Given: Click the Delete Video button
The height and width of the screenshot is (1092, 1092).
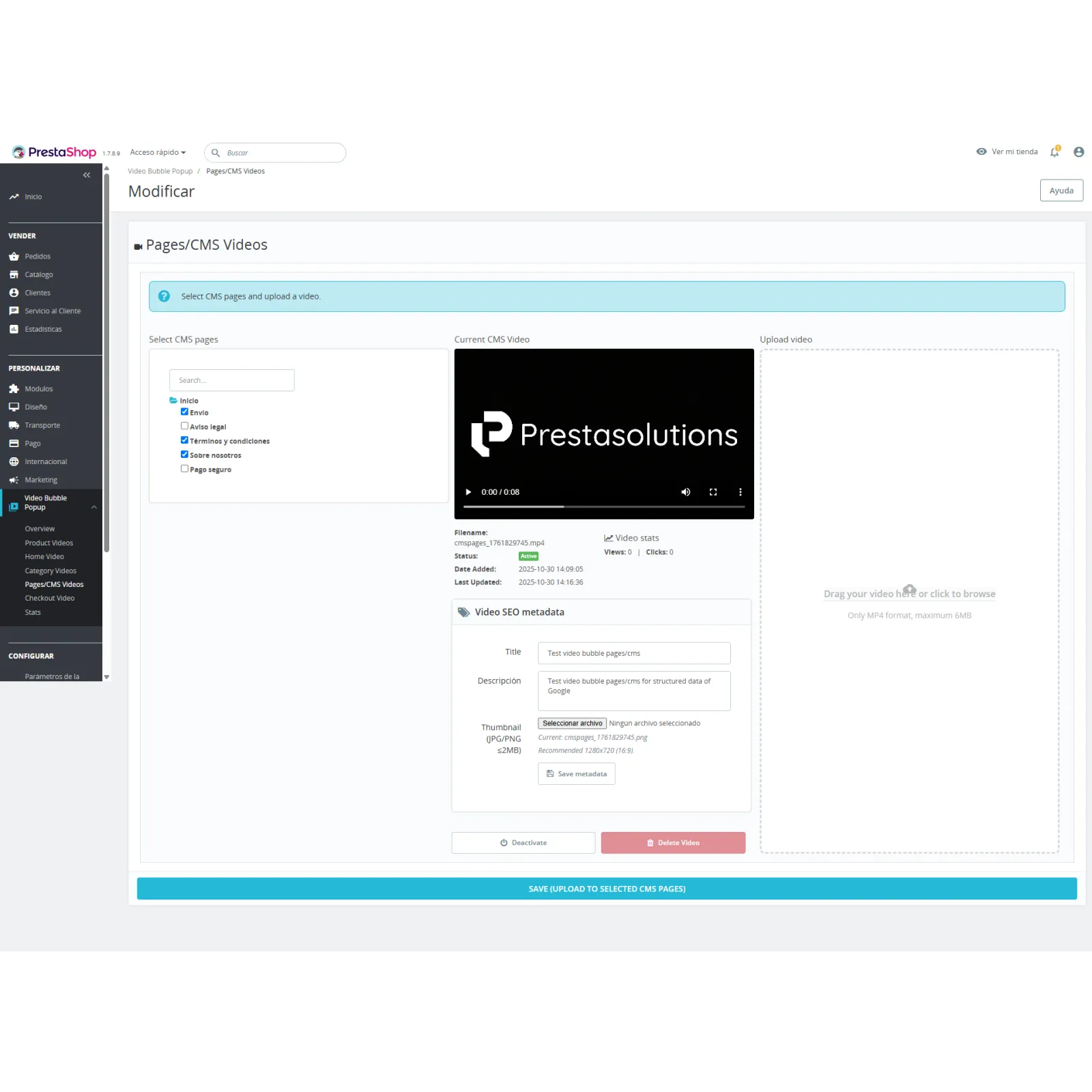Looking at the screenshot, I should [673, 843].
